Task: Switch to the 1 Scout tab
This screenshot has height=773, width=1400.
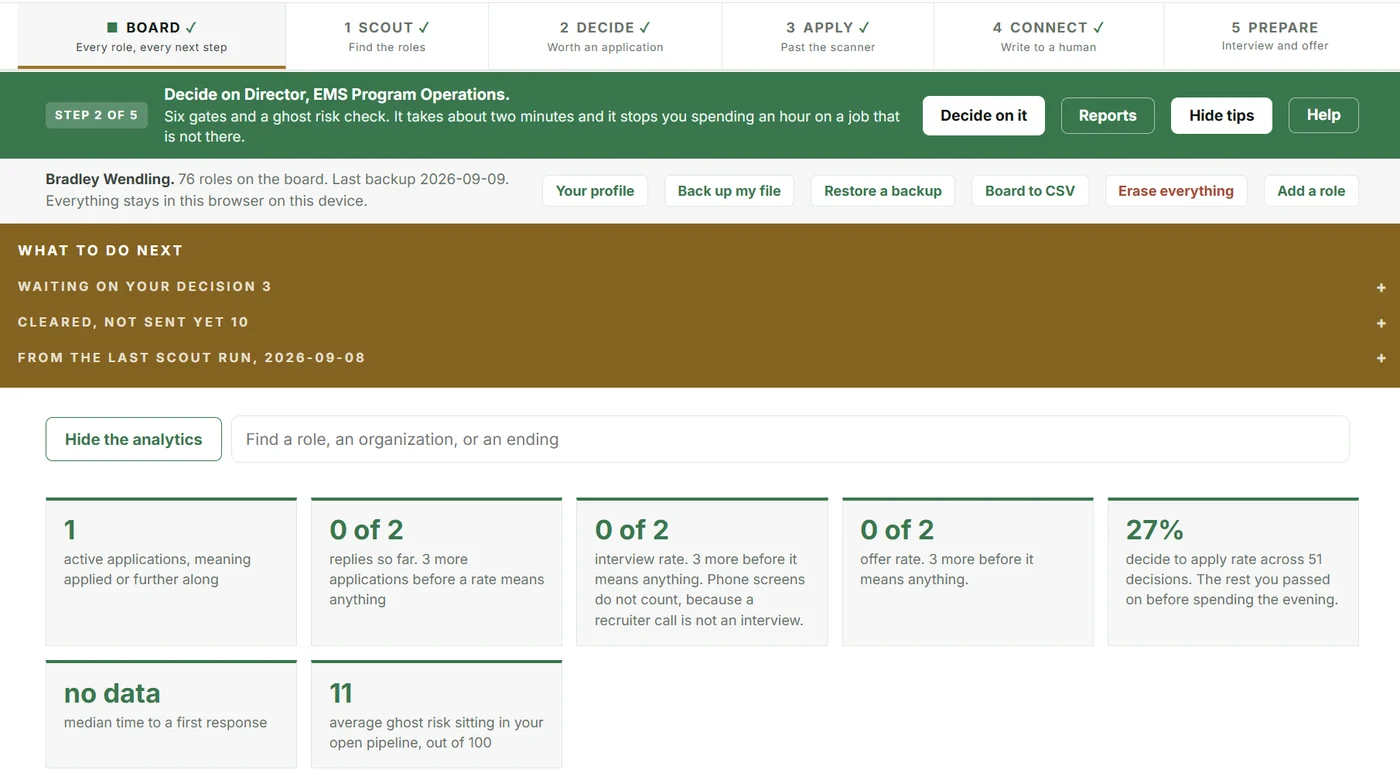Action: pos(387,36)
